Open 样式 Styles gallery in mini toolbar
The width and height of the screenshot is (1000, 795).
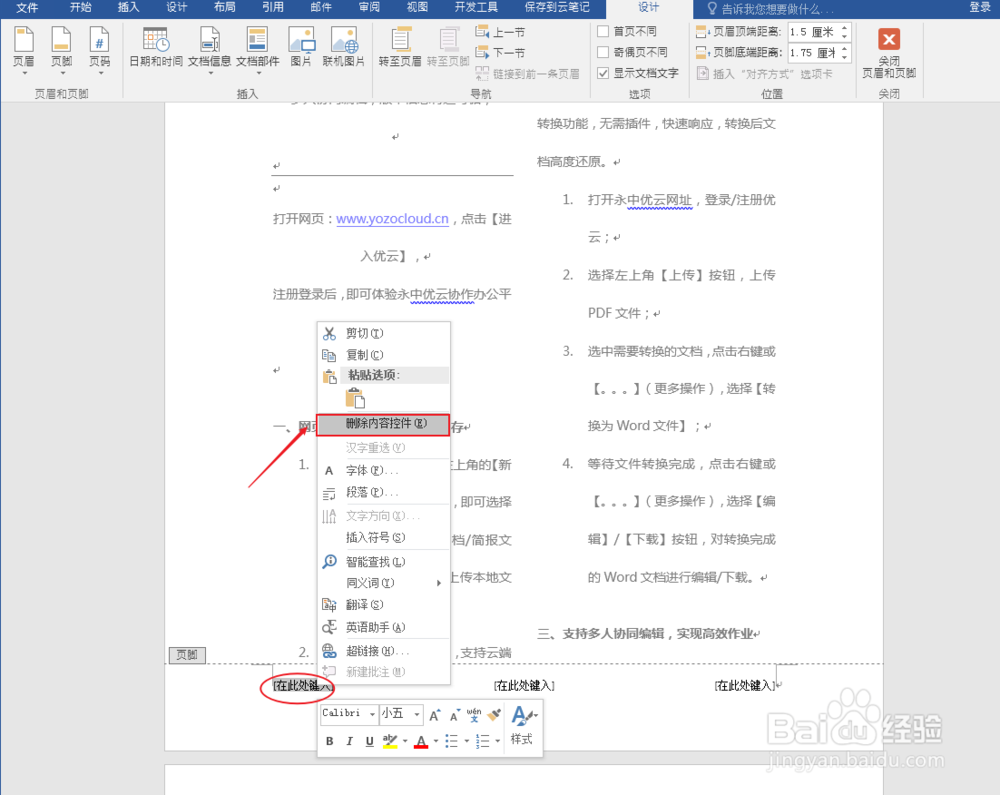tap(522, 726)
